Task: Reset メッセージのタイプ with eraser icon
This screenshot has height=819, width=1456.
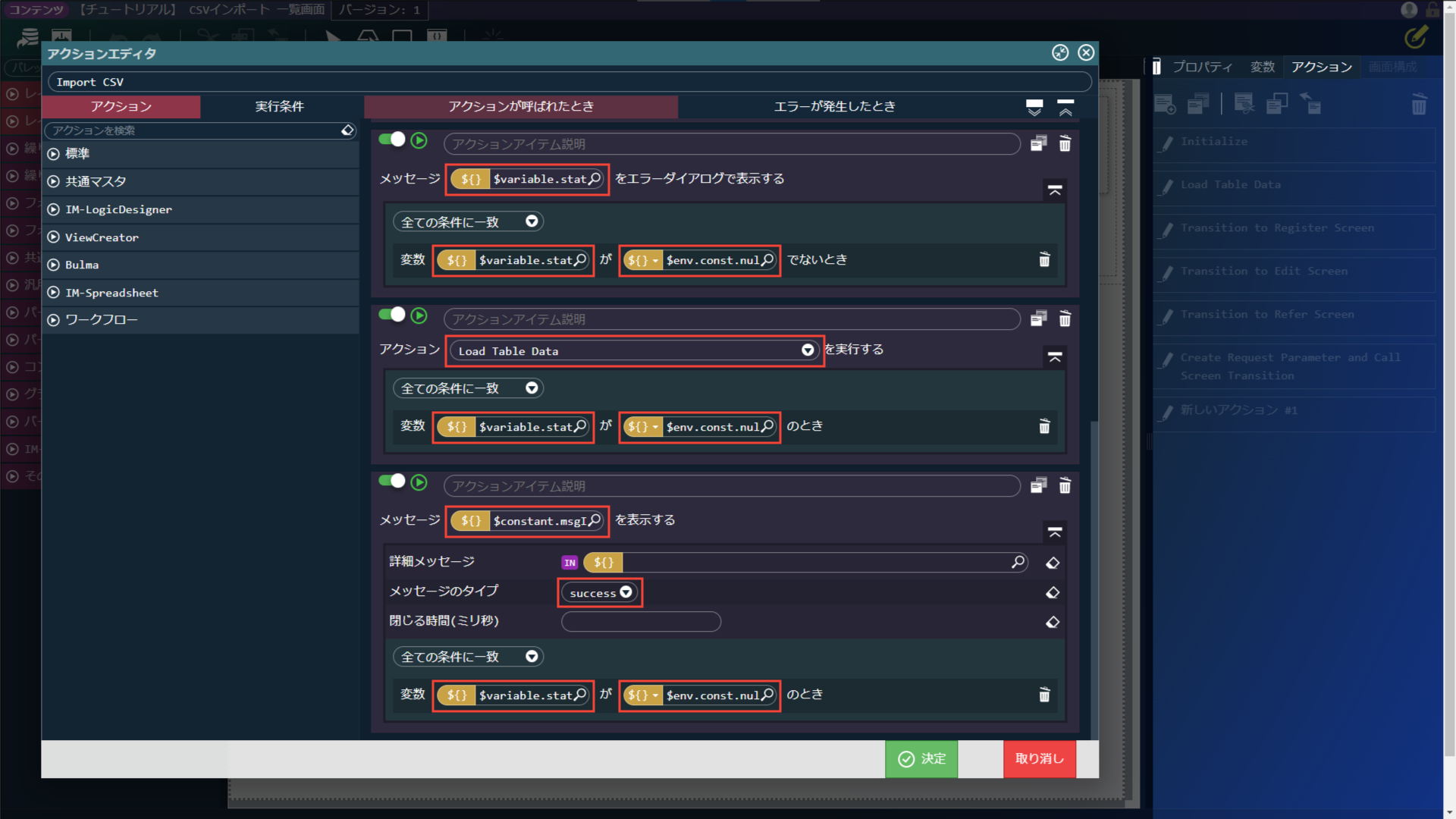Action: [x=1053, y=592]
